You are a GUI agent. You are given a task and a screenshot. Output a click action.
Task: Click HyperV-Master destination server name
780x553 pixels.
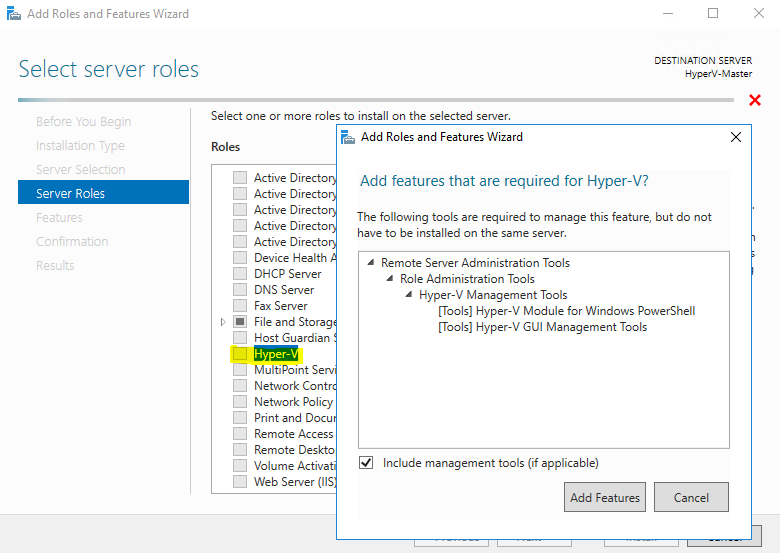[x=718, y=74]
